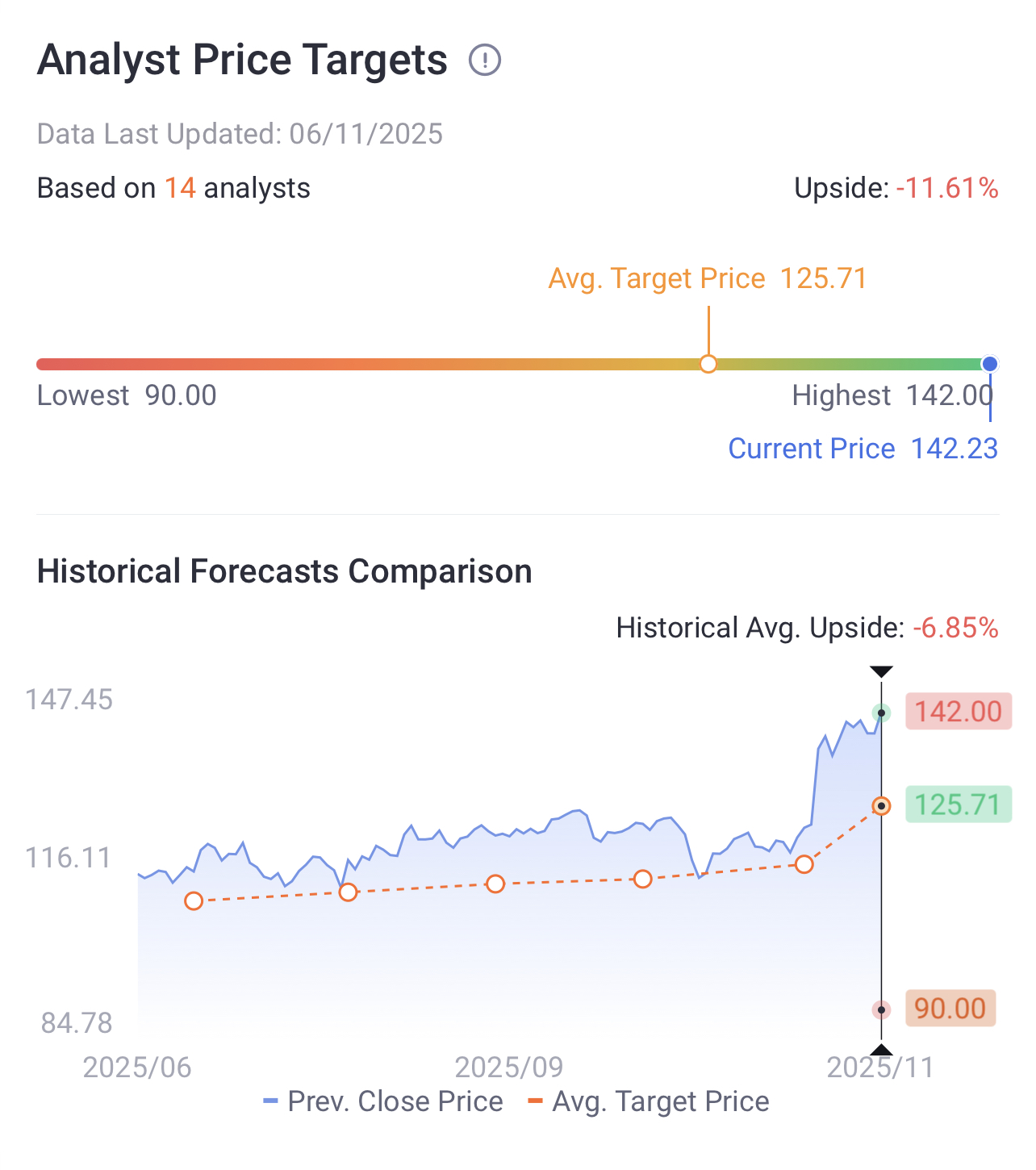Click the info icon beside Analyst Price Targets

[485, 61]
